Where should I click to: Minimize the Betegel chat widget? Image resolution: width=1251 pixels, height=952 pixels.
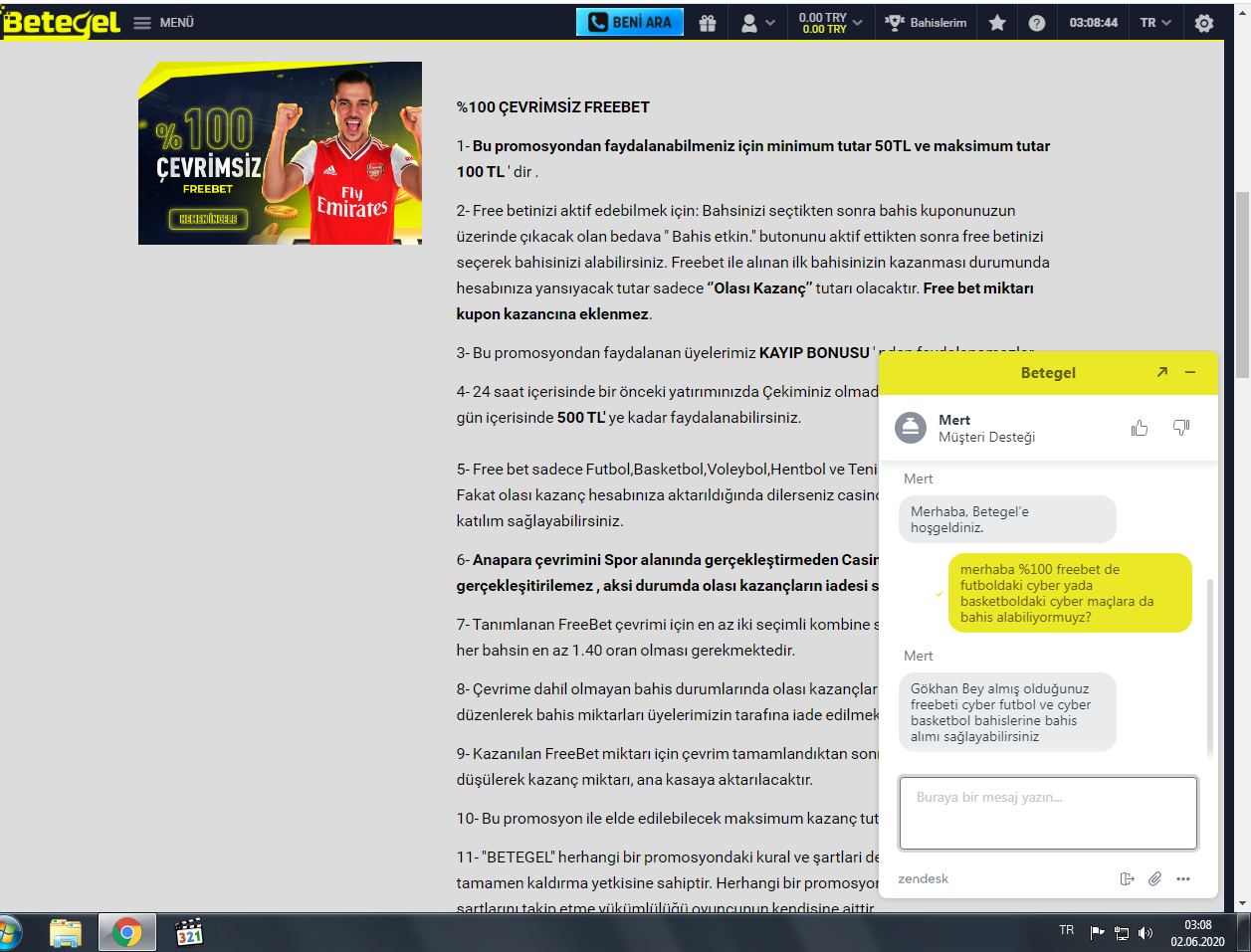1190,372
